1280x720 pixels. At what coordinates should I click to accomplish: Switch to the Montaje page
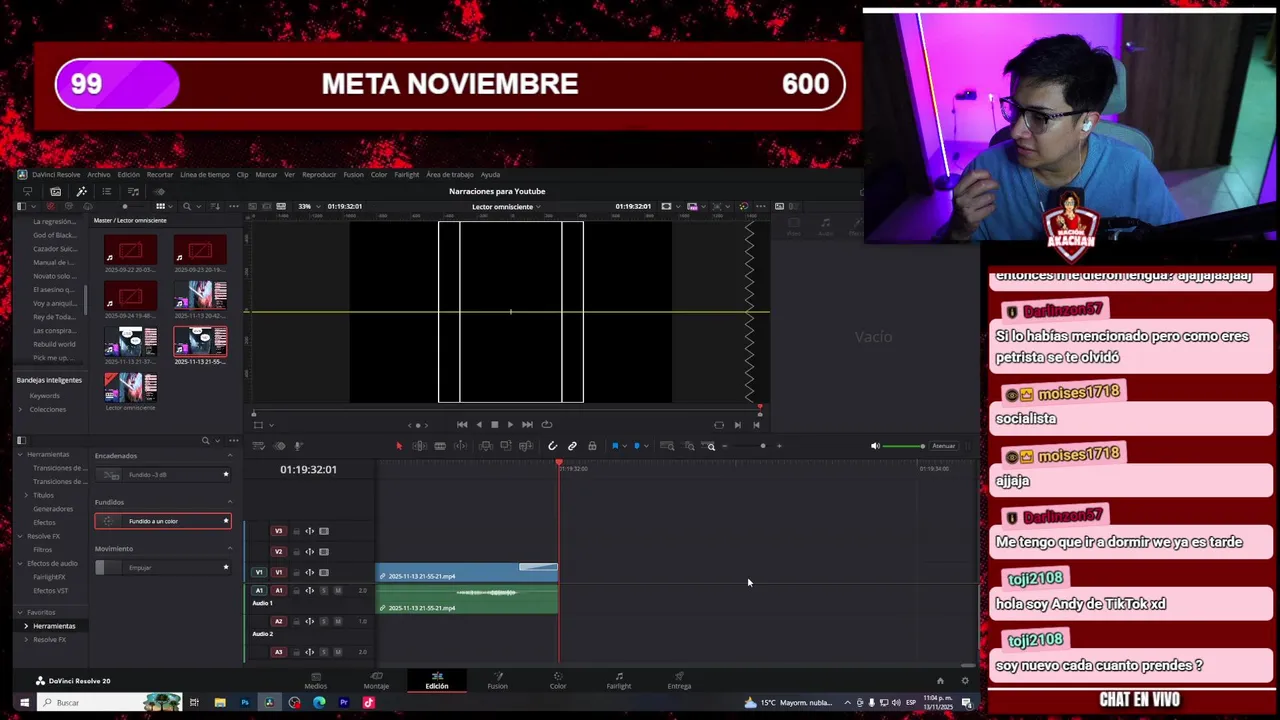coord(376,681)
